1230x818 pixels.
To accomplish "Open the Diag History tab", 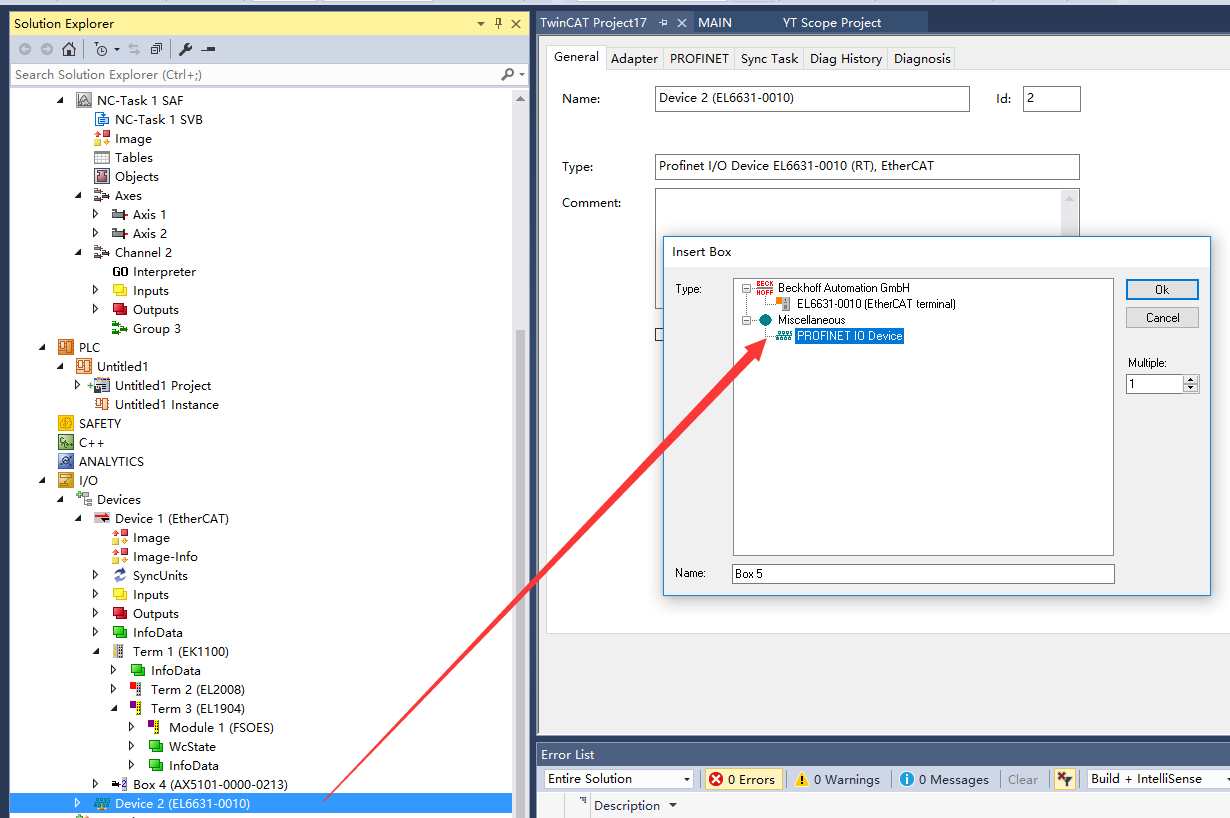I will coord(846,59).
